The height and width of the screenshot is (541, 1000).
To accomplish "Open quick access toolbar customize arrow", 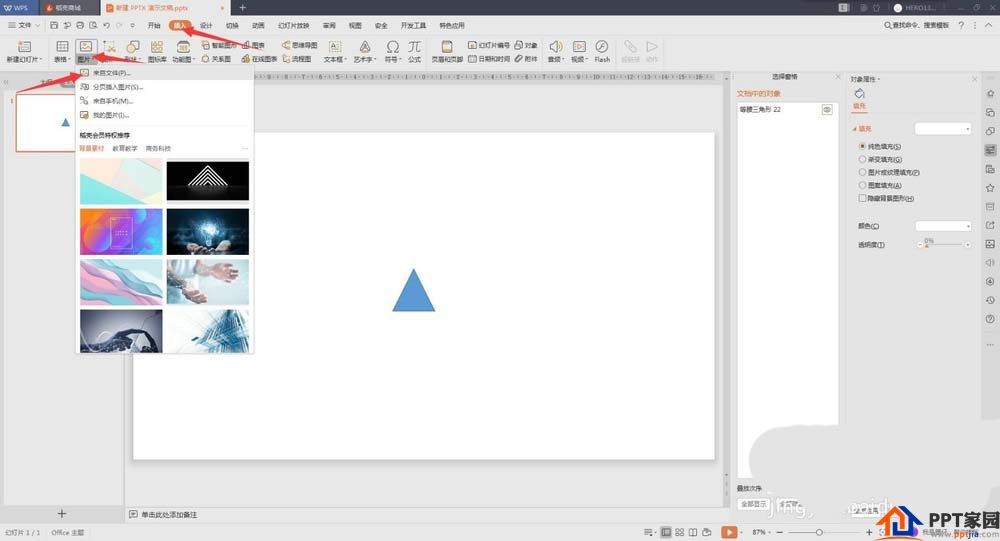I will 132,26.
